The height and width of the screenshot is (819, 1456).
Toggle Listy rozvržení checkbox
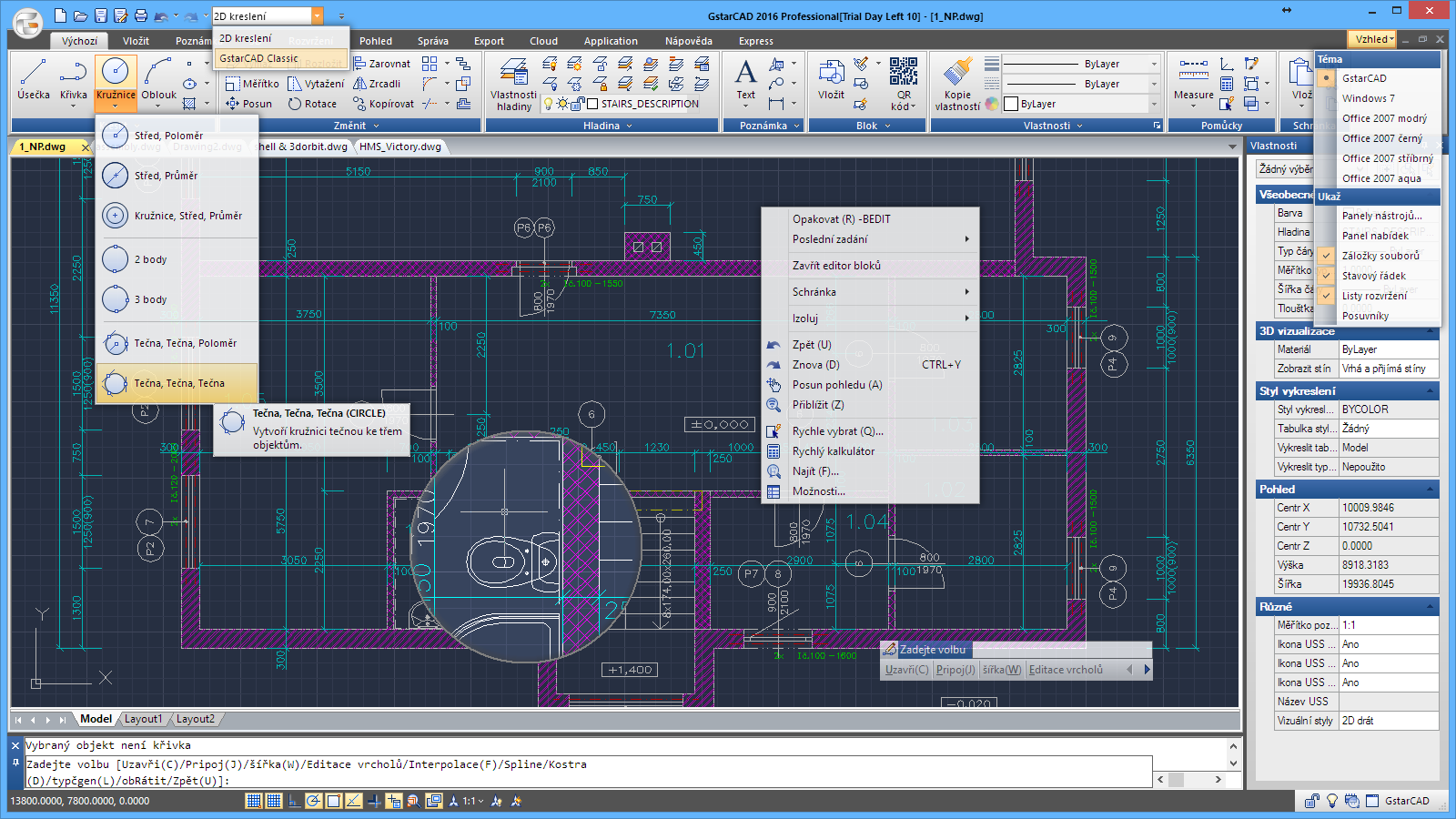point(1327,296)
